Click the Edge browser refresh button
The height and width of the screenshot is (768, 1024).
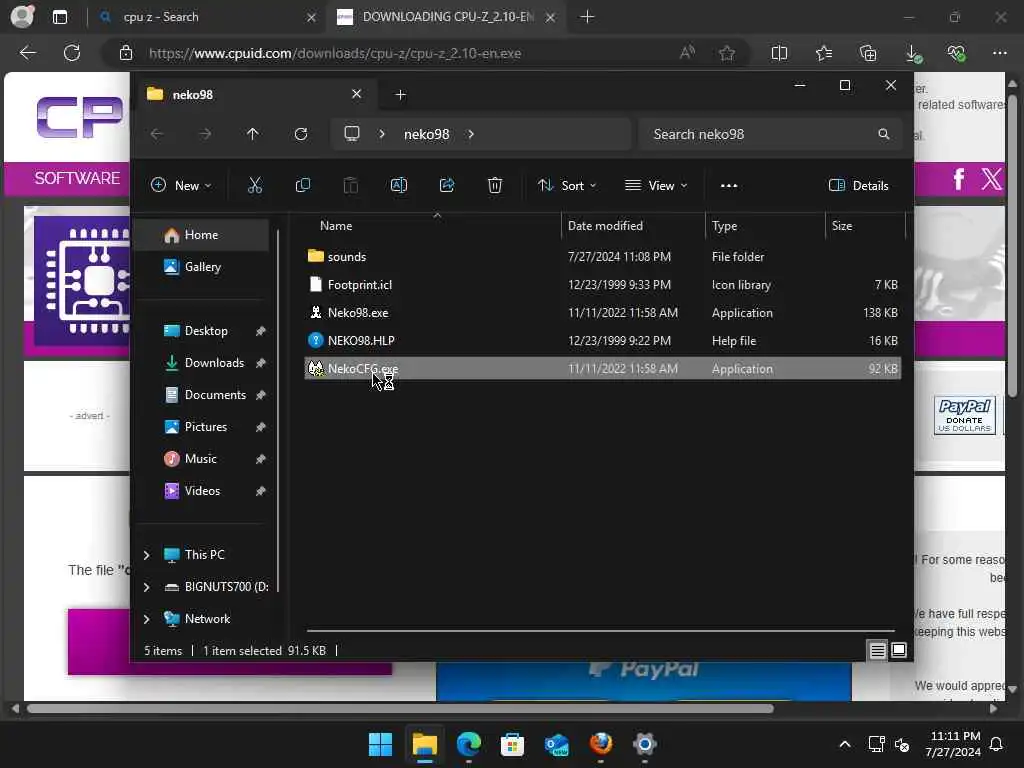[x=72, y=53]
